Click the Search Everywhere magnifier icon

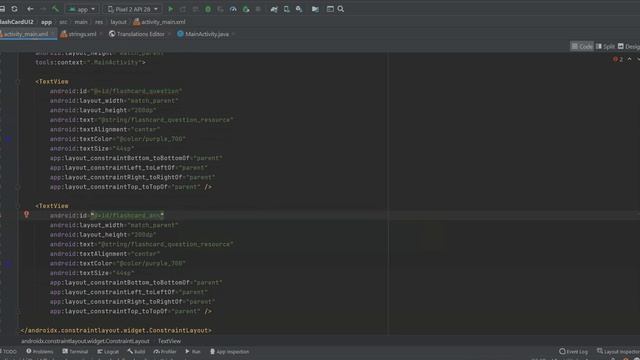341,9
